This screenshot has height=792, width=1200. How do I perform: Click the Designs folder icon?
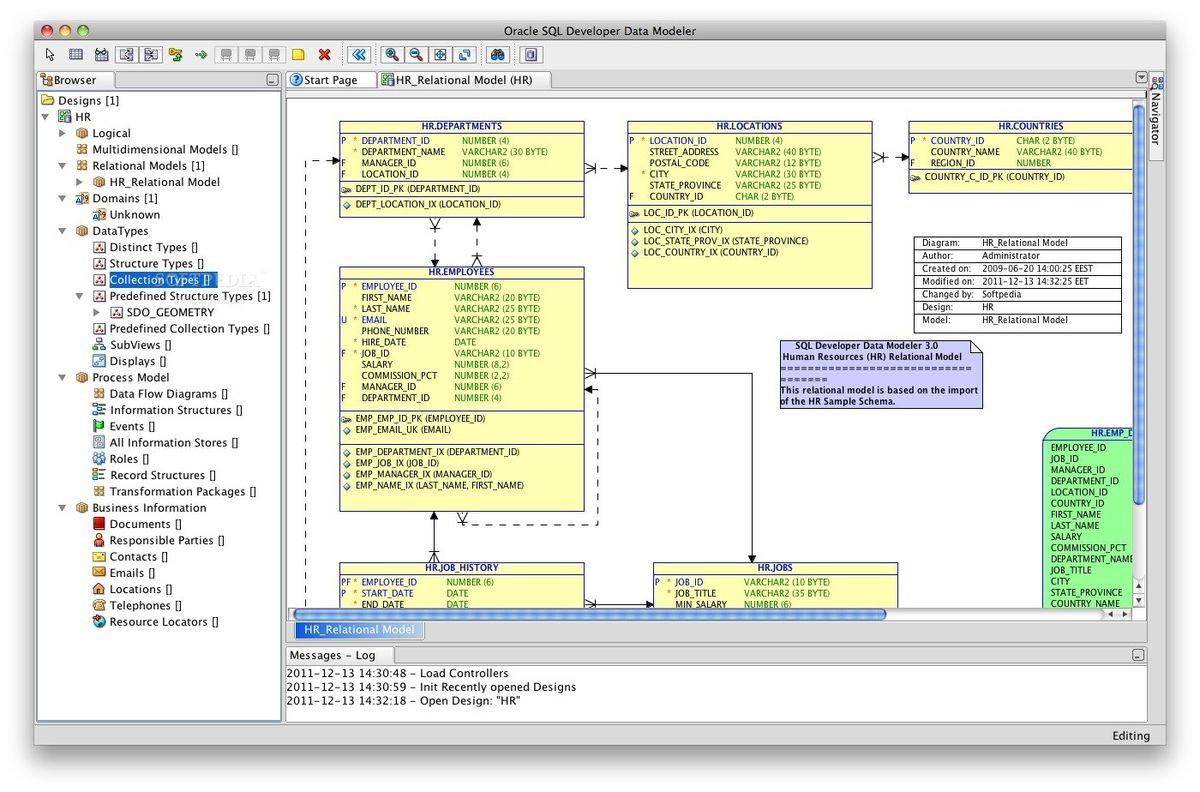[x=47, y=100]
